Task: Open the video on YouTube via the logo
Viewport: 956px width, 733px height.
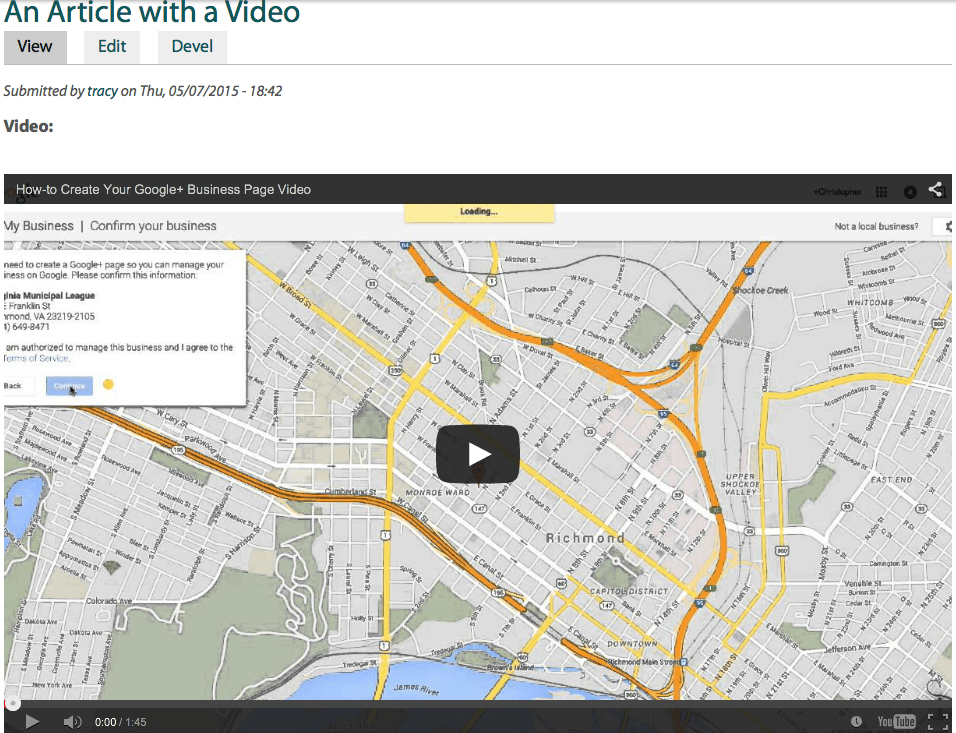Action: pos(896,722)
